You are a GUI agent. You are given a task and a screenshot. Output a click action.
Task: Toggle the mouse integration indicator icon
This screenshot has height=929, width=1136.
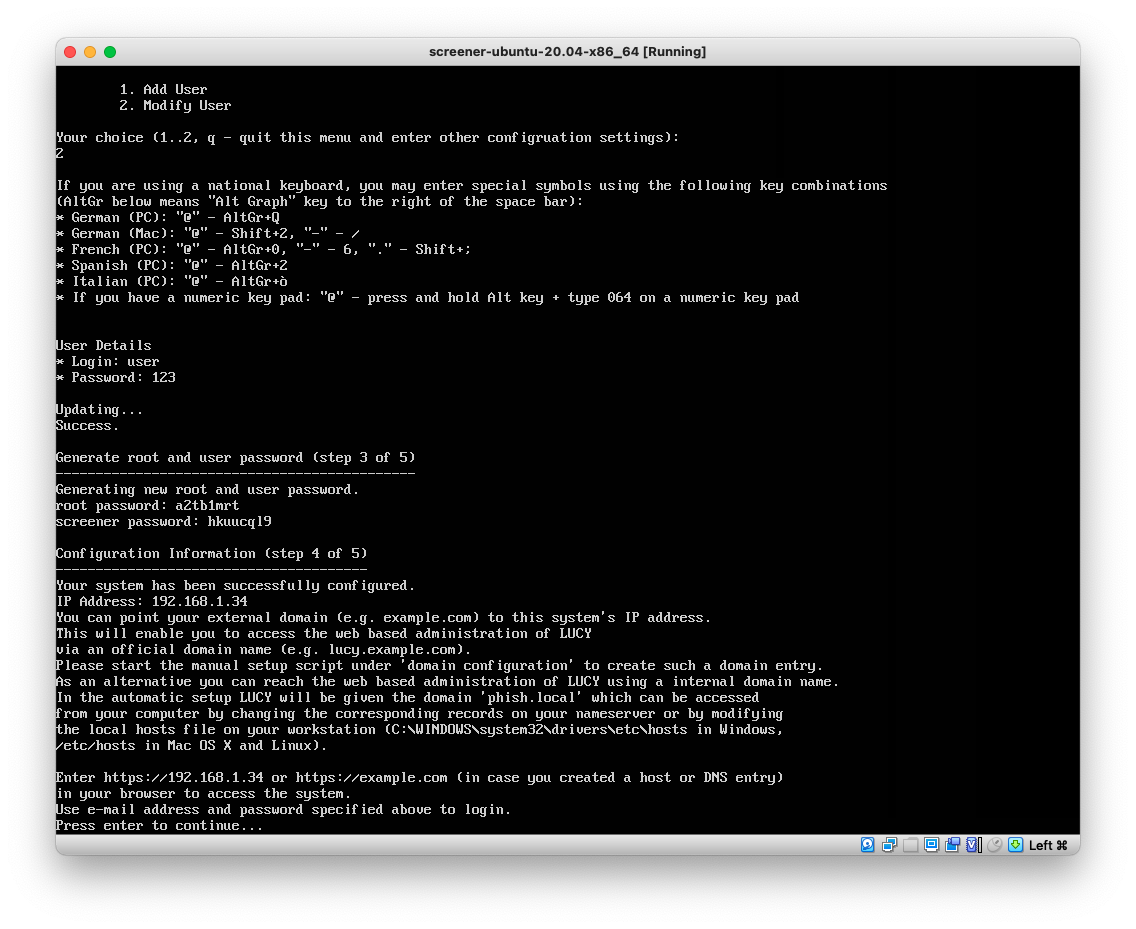click(994, 845)
